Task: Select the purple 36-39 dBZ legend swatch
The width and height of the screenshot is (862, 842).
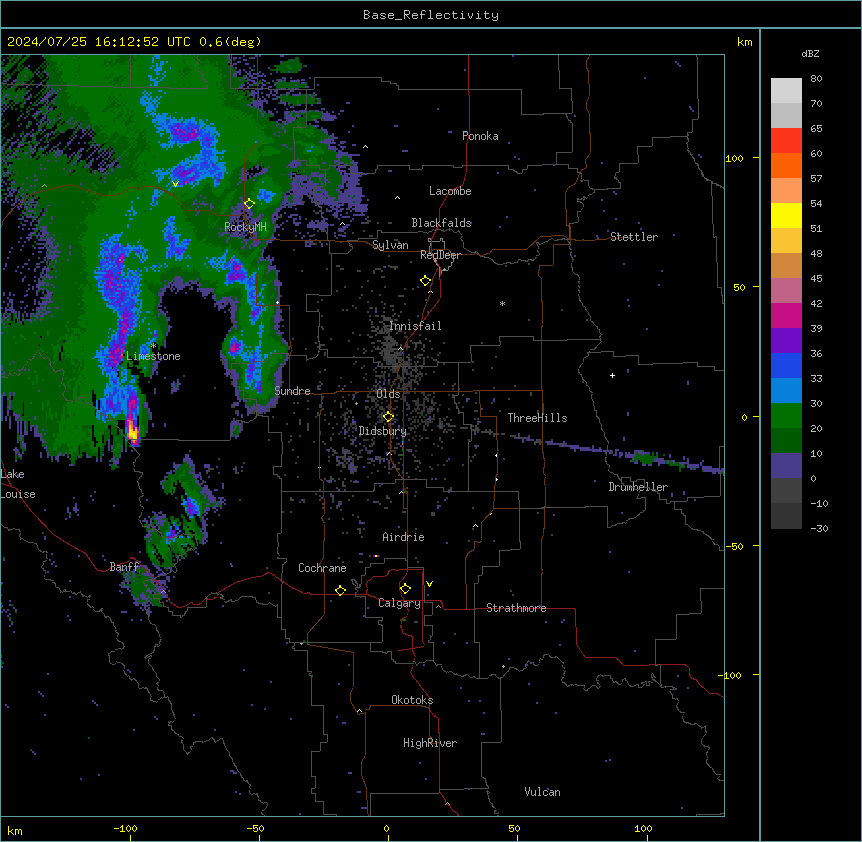Action: (786, 341)
